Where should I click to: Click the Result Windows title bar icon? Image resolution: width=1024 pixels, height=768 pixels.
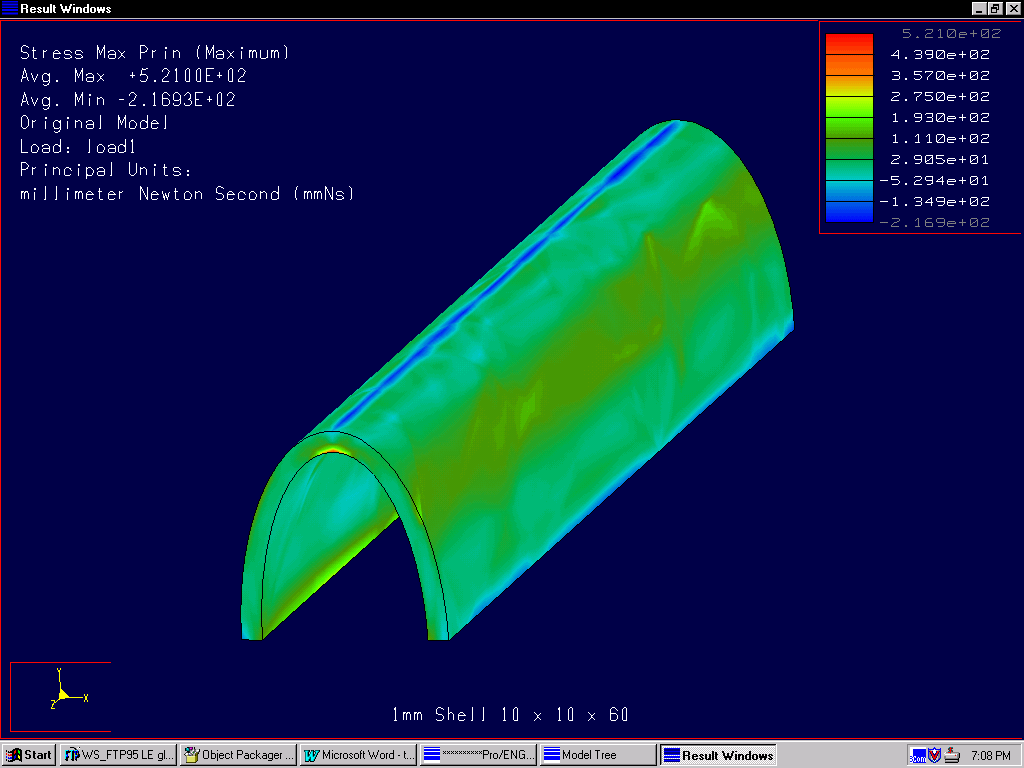tap(10, 9)
